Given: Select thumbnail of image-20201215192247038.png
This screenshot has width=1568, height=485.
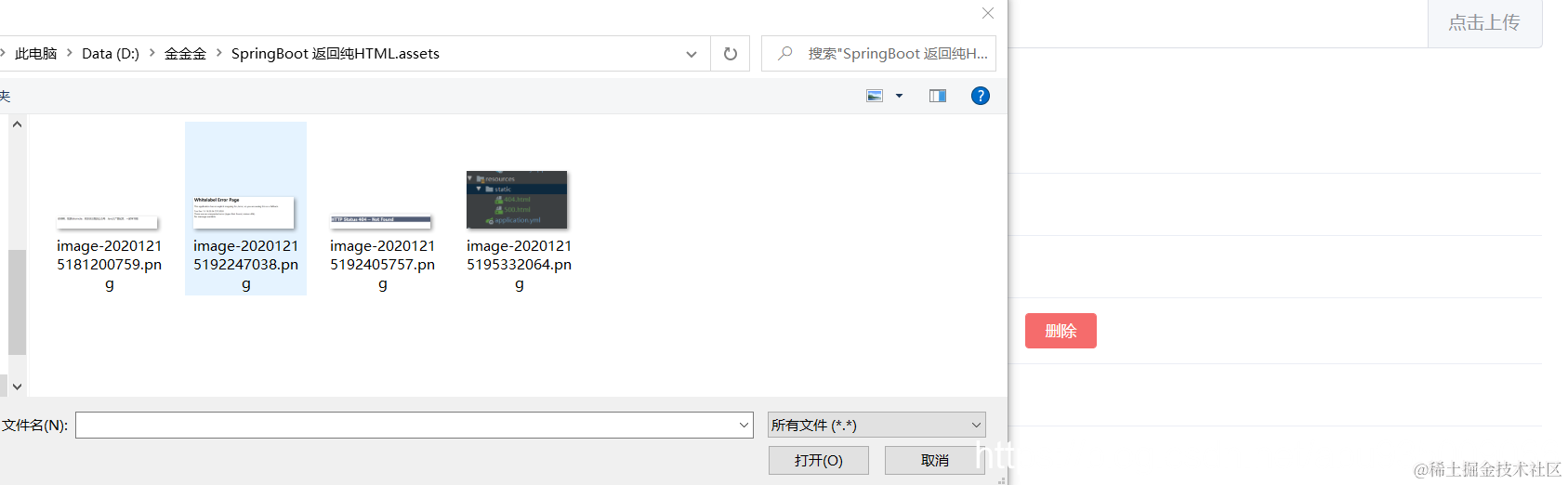Looking at the screenshot, I should pyautogui.click(x=244, y=213).
